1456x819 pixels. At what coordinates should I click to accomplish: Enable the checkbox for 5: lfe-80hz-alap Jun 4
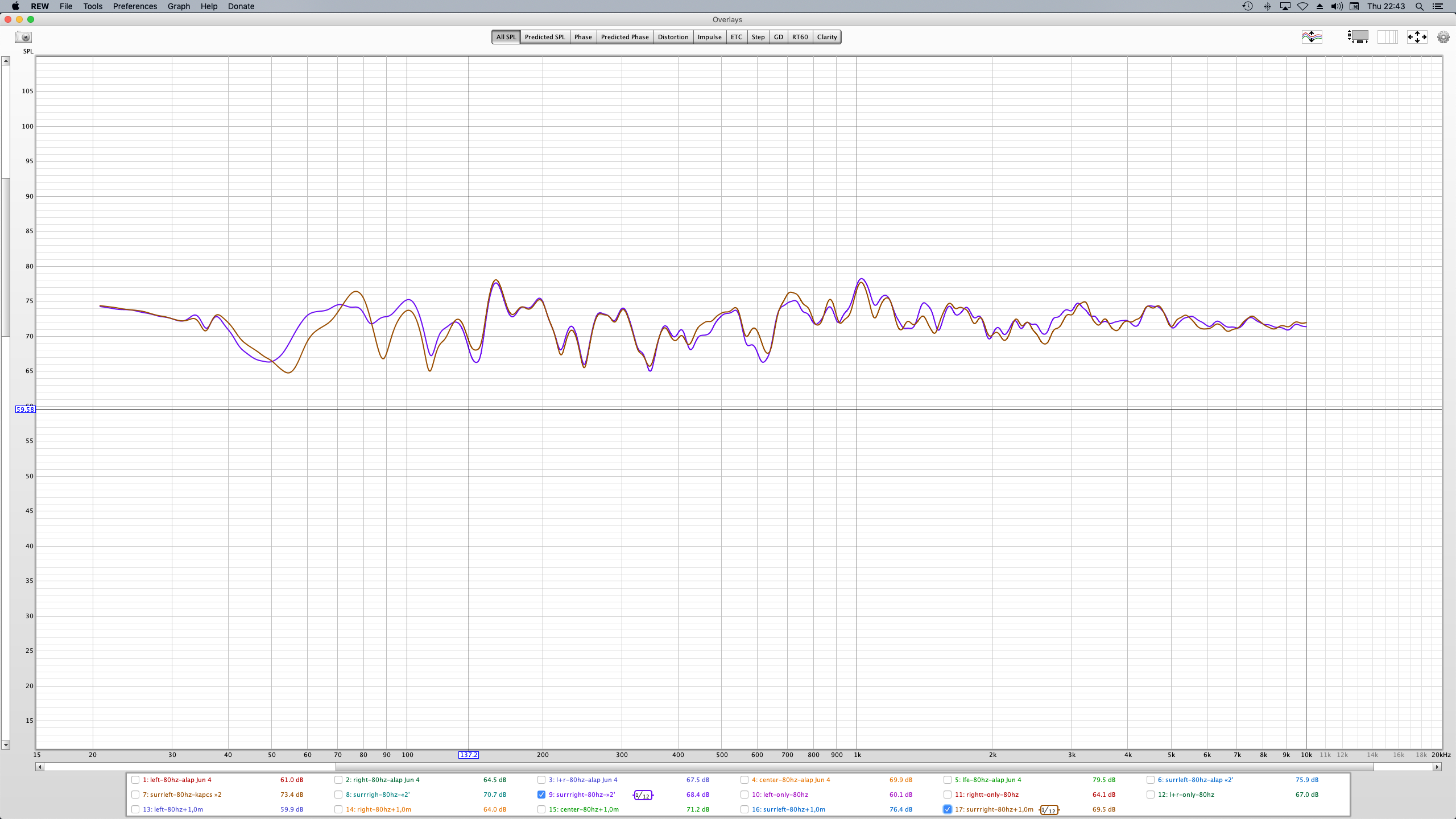pos(946,780)
